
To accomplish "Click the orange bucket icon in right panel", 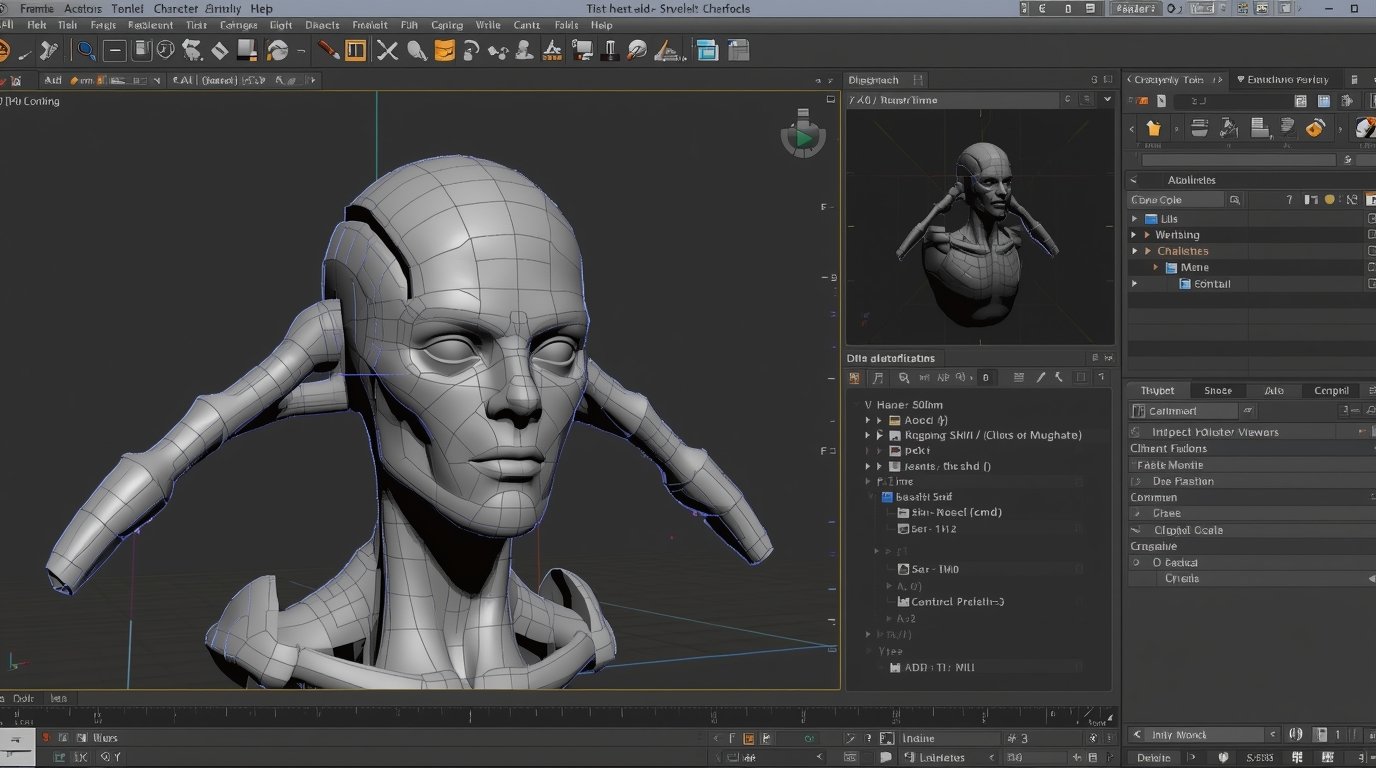I will 1153,128.
